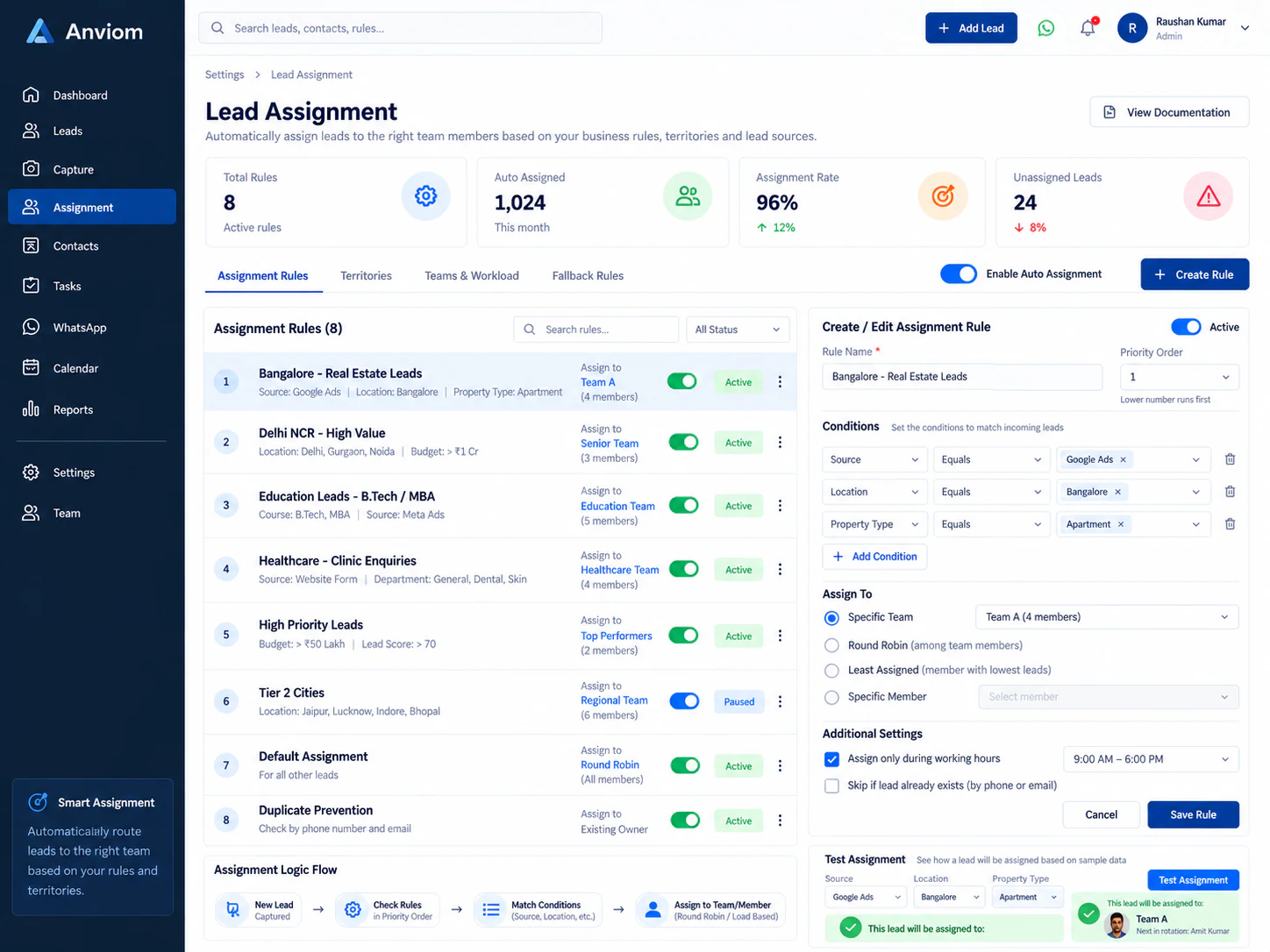Open Team A (4 members) dropdown

point(1107,617)
